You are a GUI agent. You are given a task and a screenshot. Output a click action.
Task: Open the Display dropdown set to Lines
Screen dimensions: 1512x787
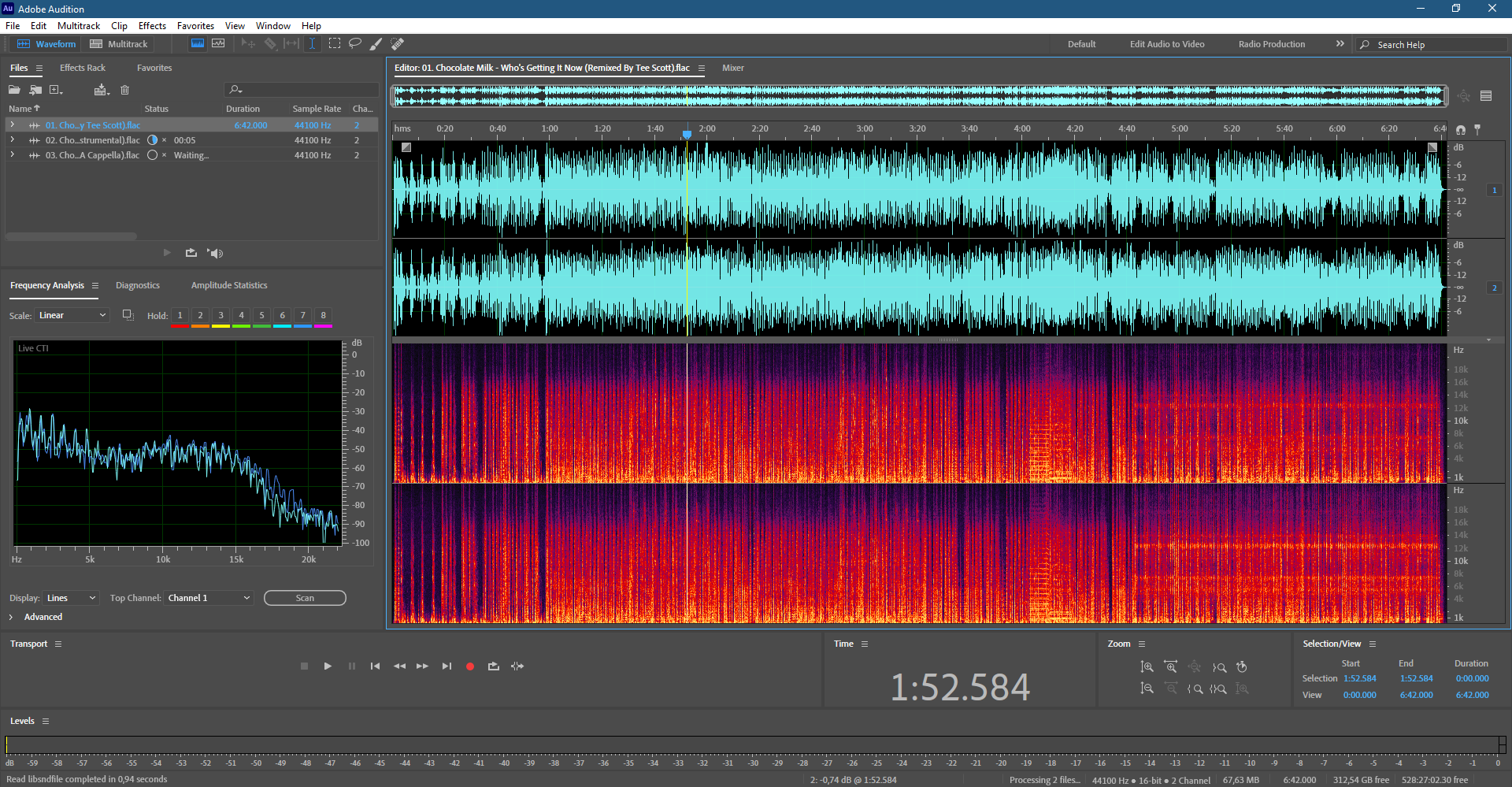[x=71, y=598]
